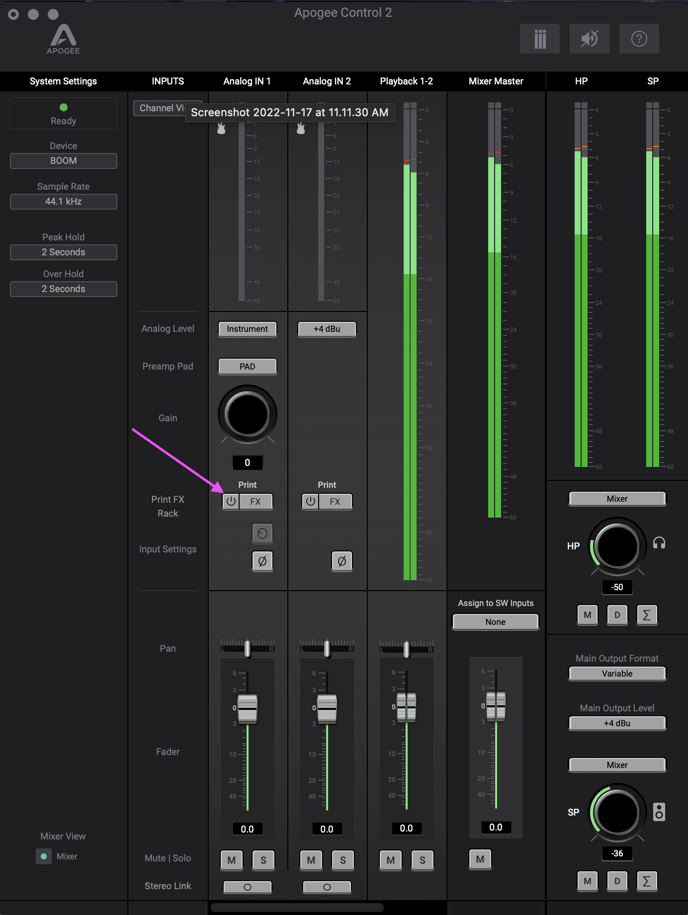688x915 pixels.
Task: Open the help question mark icon
Action: coord(639,39)
